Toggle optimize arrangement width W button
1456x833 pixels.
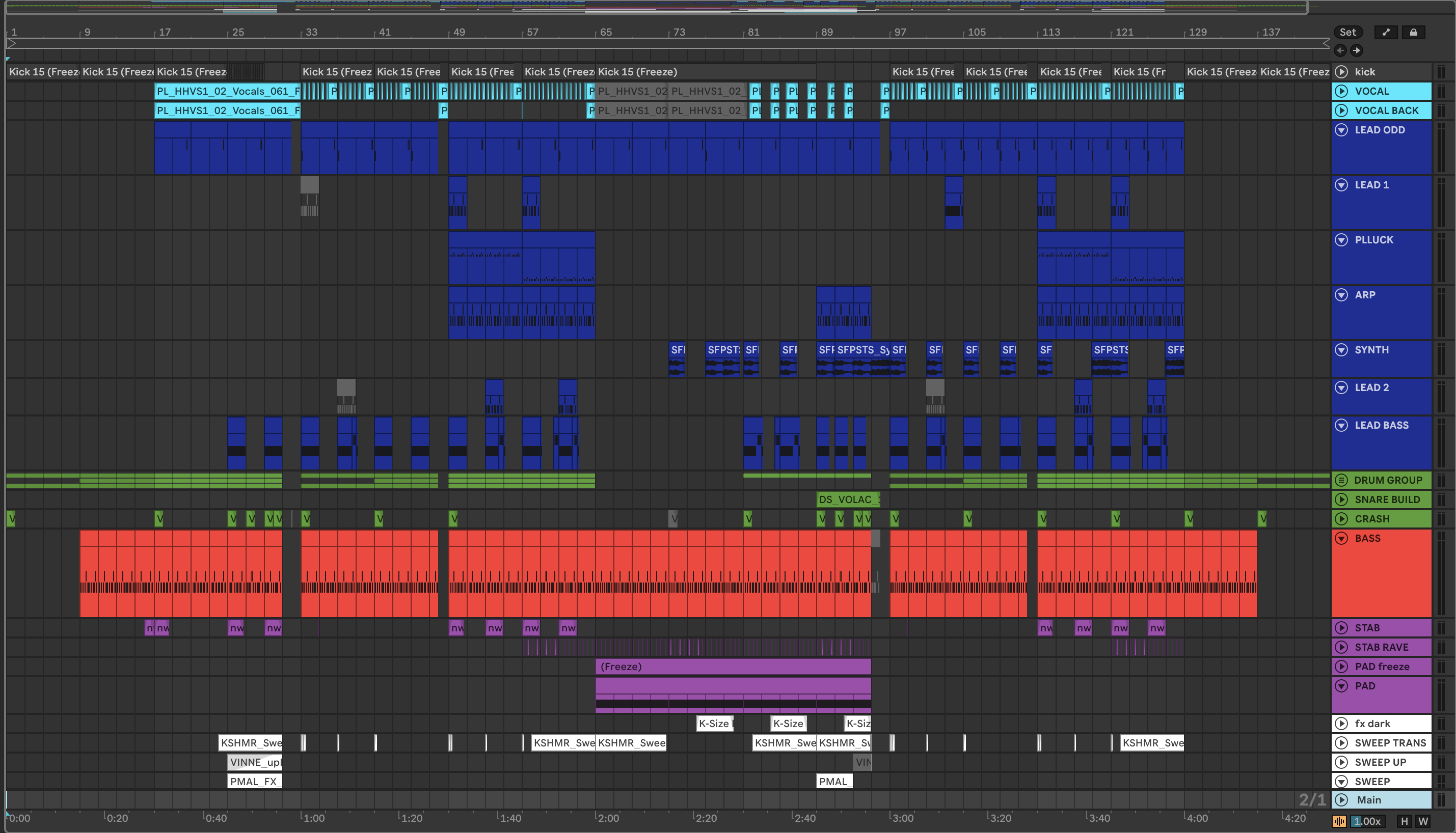coord(1423,822)
